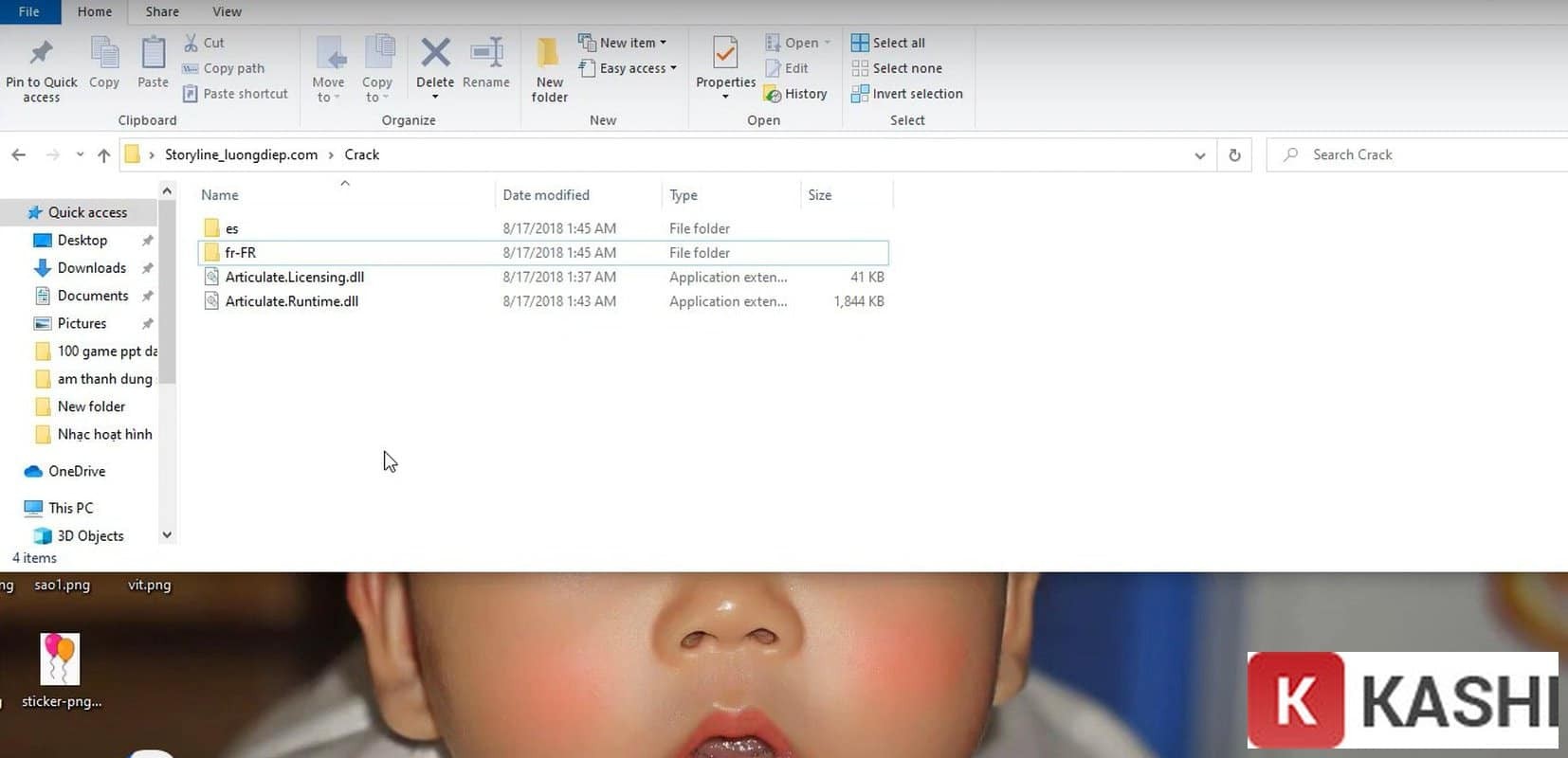Switch to the Share ribbon tab
1568x758 pixels.
coord(162,11)
